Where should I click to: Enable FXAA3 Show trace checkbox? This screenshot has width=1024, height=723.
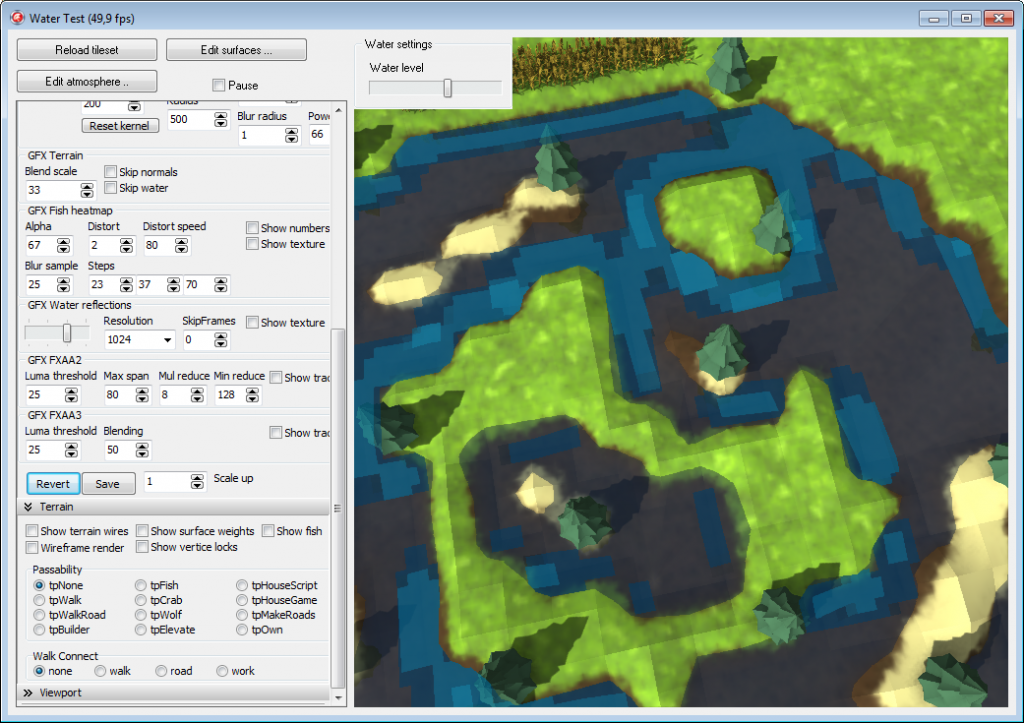(x=276, y=432)
